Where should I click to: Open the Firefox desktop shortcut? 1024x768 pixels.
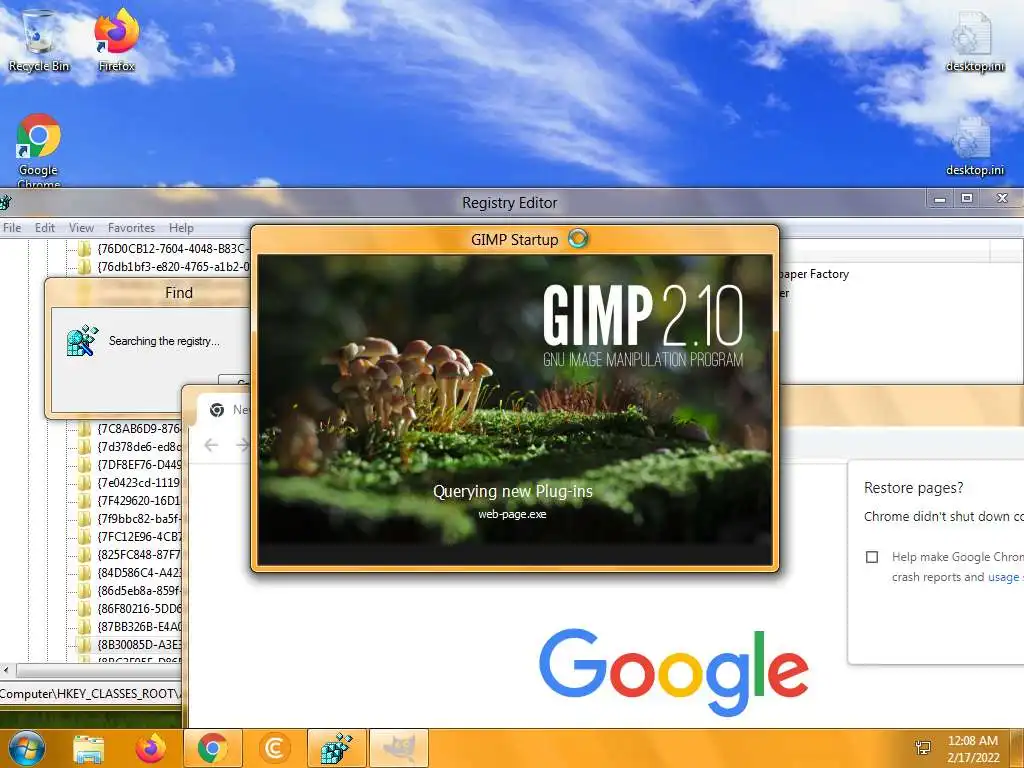coord(116,40)
